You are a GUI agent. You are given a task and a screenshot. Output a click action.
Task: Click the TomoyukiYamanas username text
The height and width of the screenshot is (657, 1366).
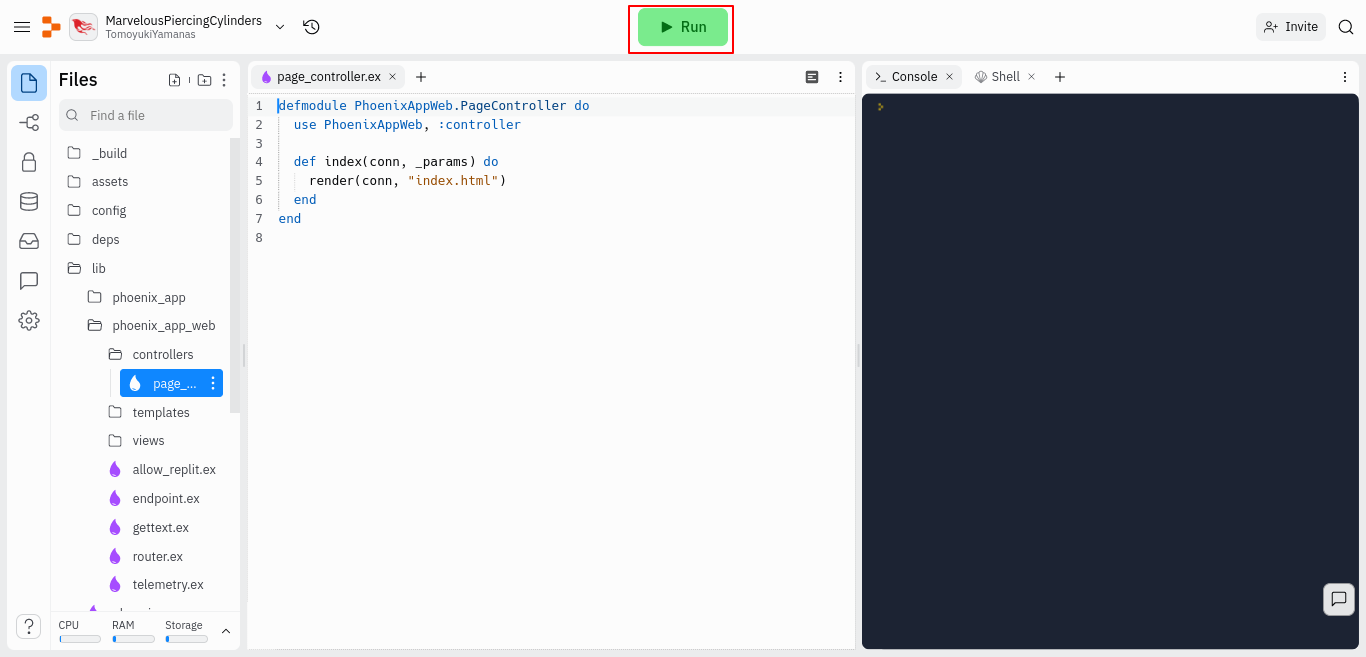151,34
